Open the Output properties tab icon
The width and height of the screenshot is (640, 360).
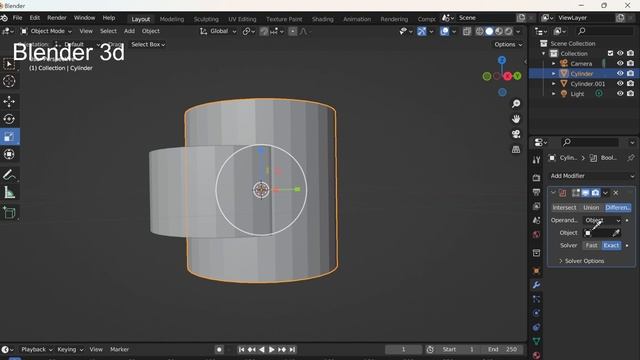click(536, 192)
